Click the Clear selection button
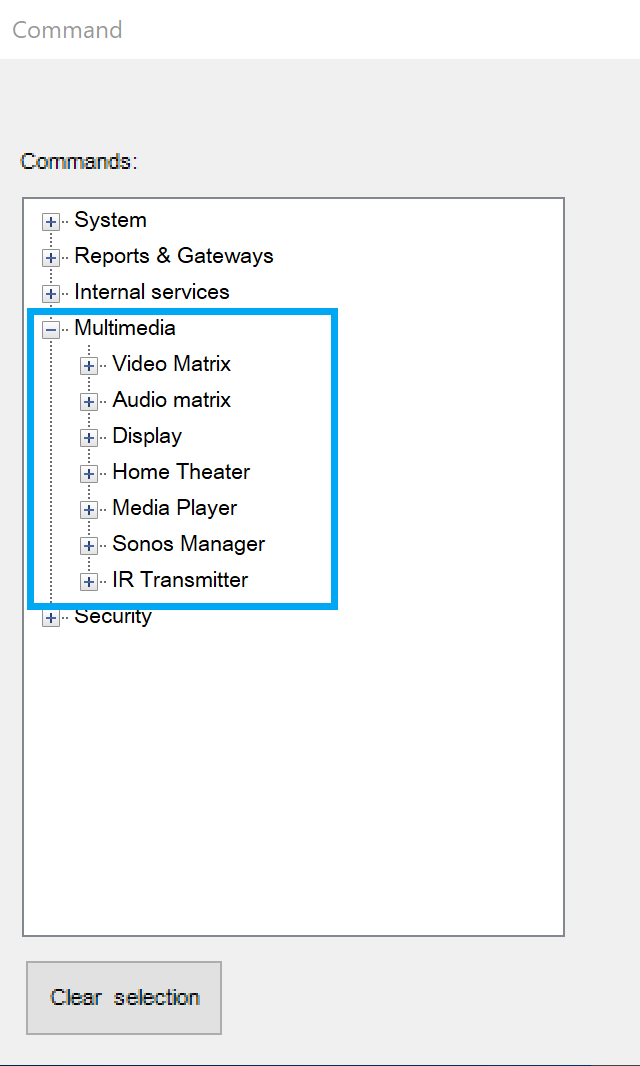640x1066 pixels. point(124,997)
